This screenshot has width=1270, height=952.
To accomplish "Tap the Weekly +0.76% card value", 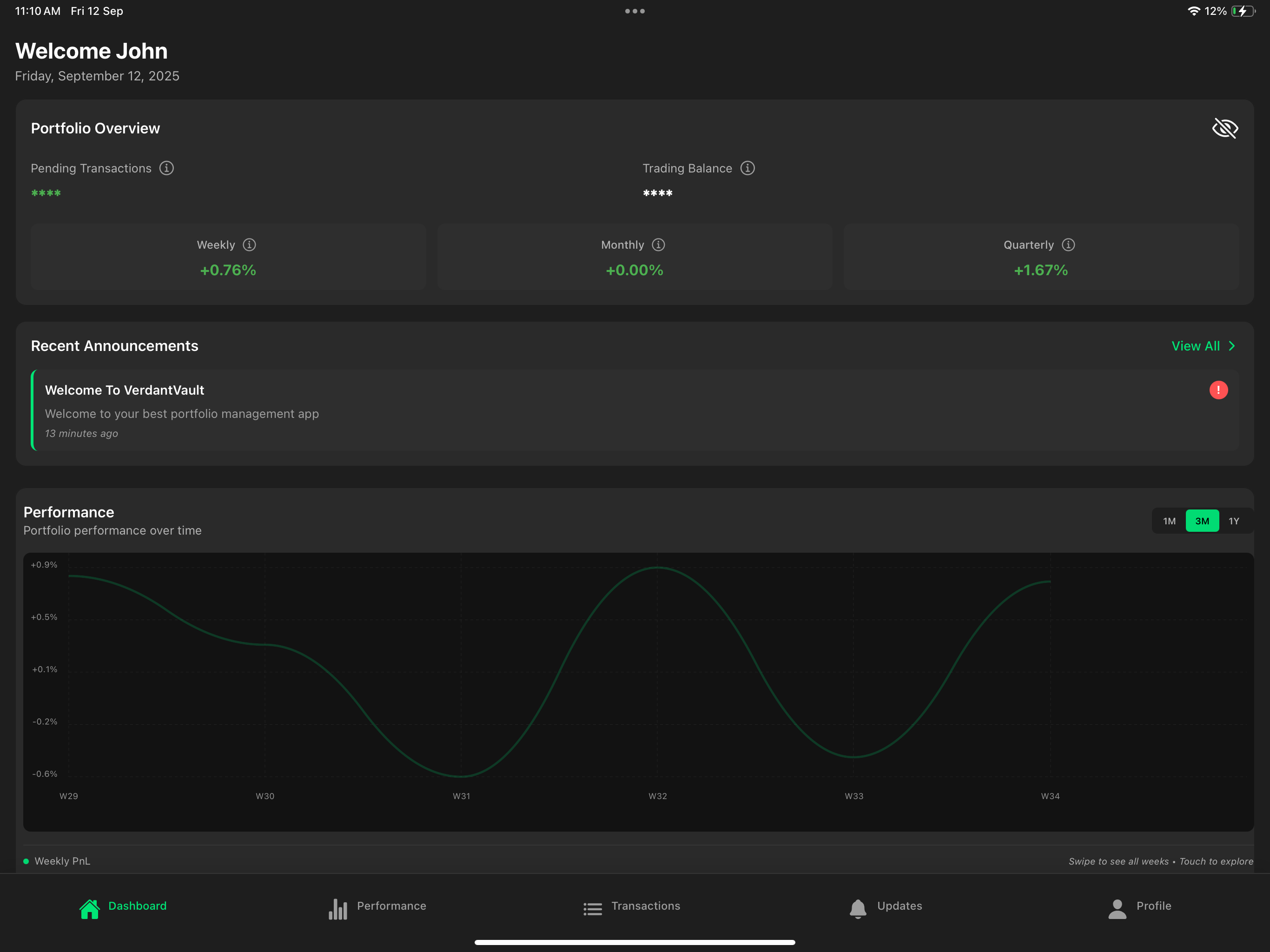I will pyautogui.click(x=228, y=270).
